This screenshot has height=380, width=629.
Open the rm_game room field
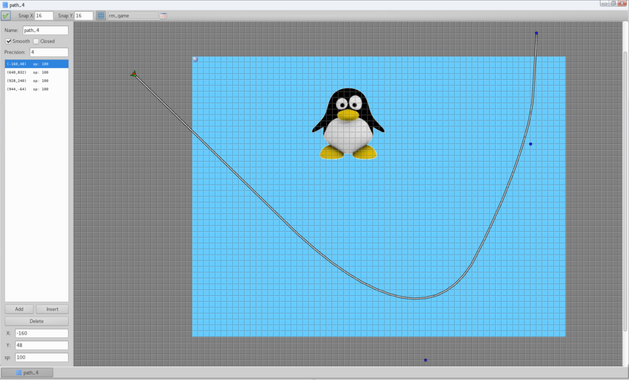(x=133, y=16)
